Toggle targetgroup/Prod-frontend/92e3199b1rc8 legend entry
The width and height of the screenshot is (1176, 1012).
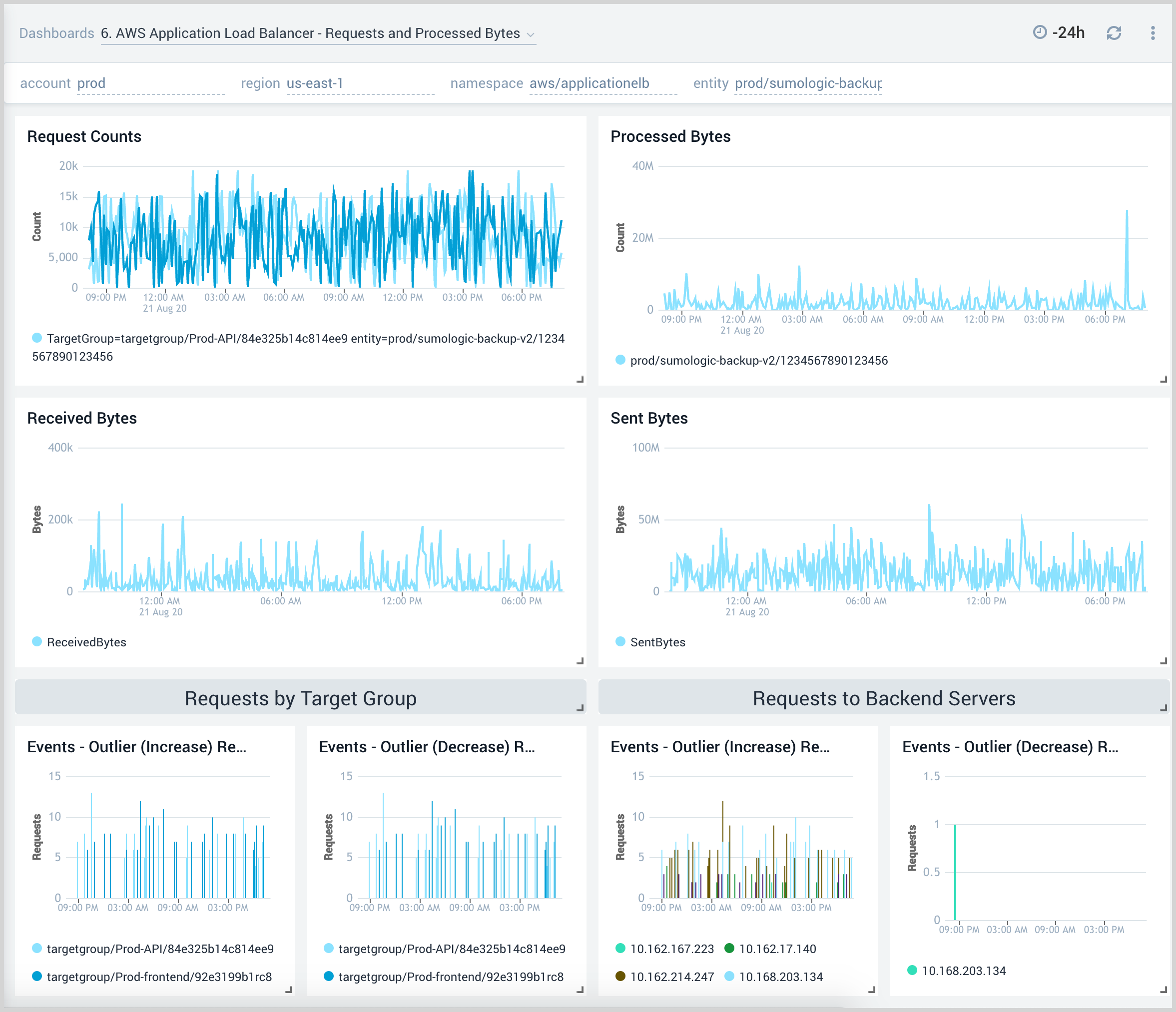coord(159,977)
